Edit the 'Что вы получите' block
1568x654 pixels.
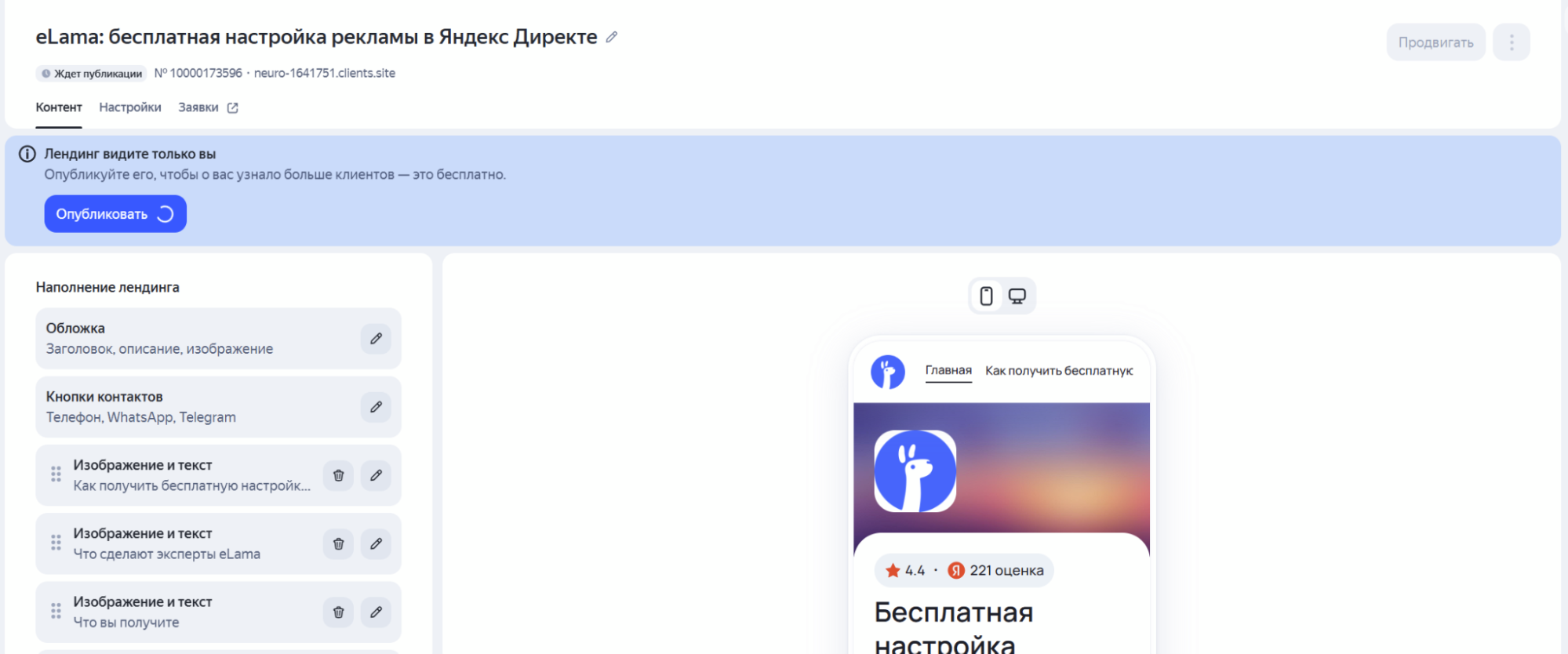(x=376, y=612)
